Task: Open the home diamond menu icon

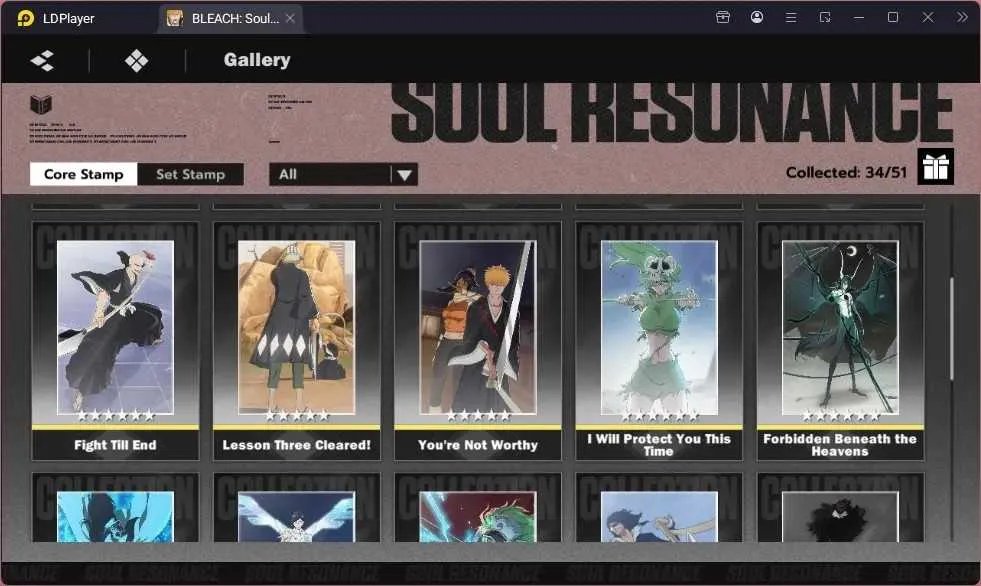Action: pos(136,61)
